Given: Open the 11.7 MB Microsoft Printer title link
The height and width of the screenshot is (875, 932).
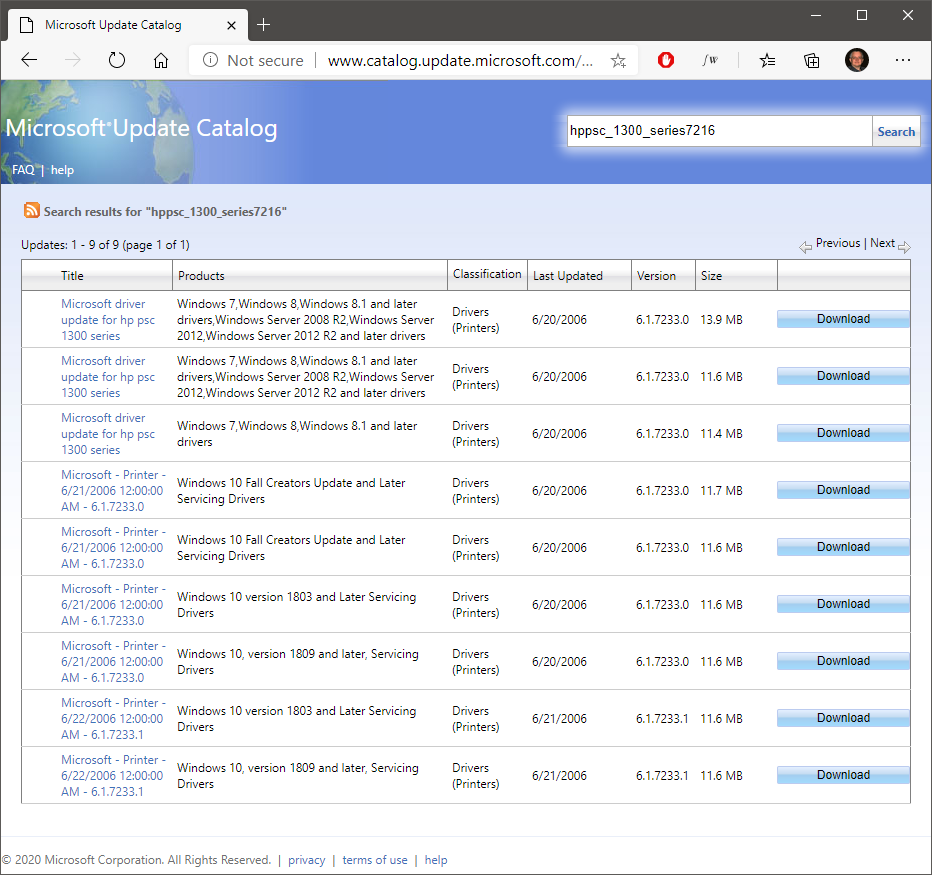Looking at the screenshot, I should pyautogui.click(x=113, y=491).
